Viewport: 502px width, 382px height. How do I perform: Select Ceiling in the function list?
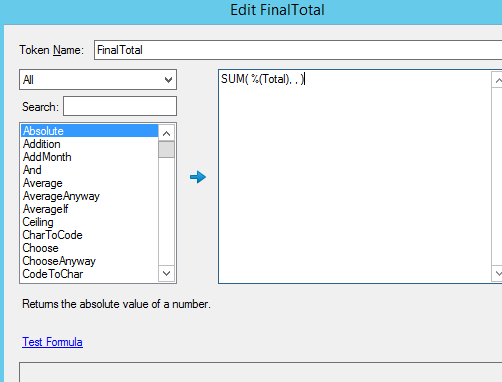click(89, 222)
